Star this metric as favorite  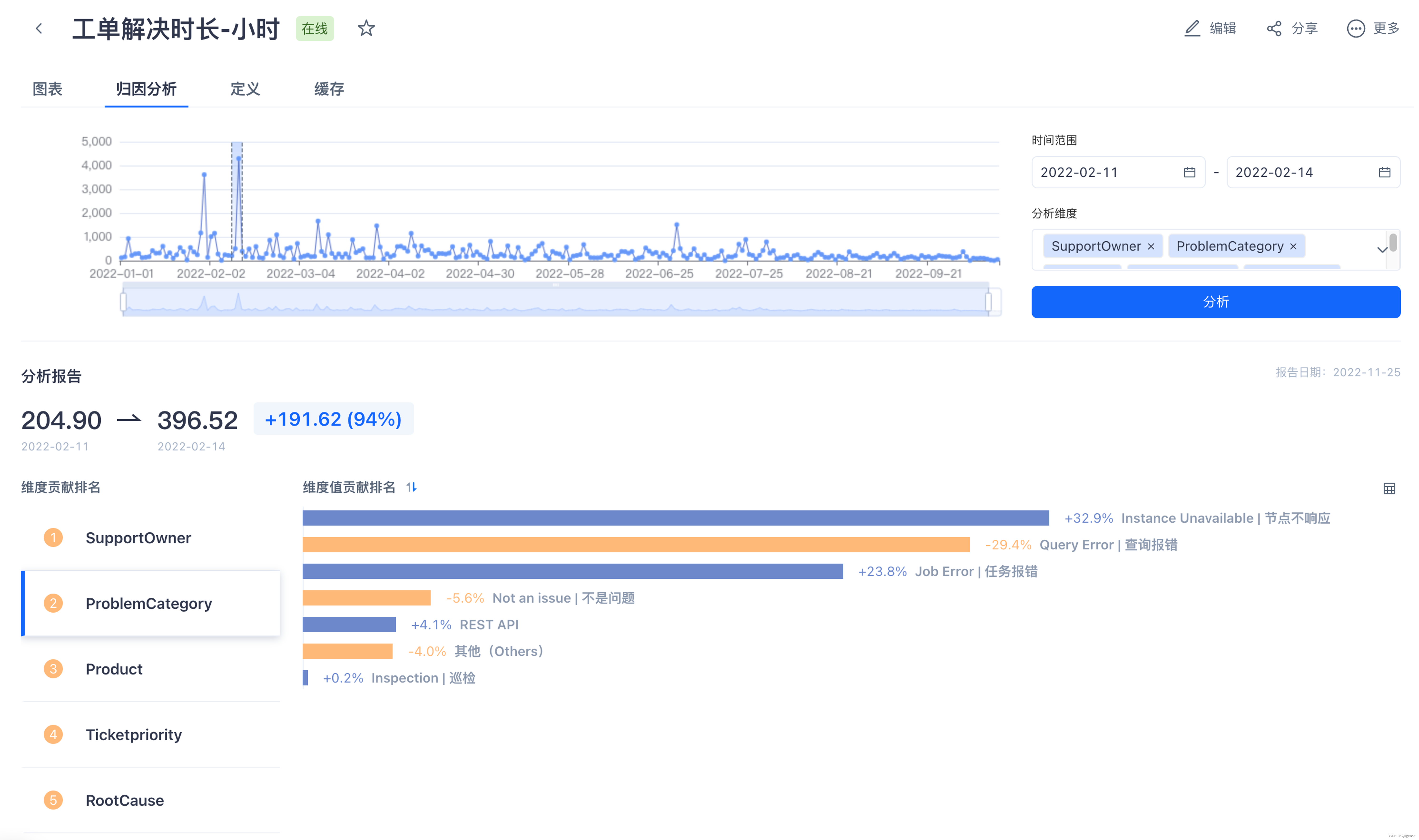pos(366,28)
